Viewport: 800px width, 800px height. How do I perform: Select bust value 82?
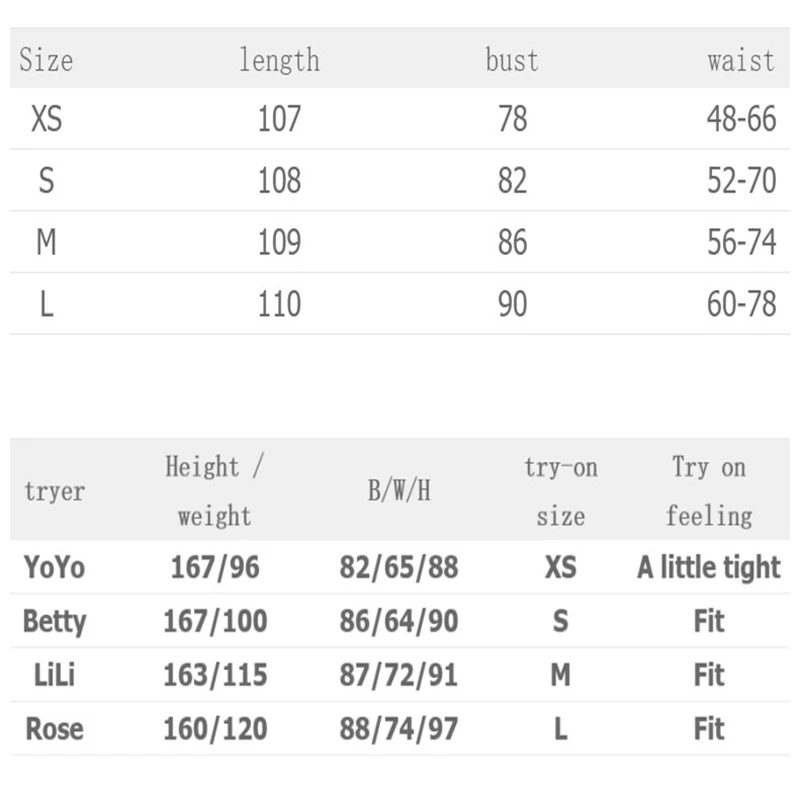(x=512, y=181)
